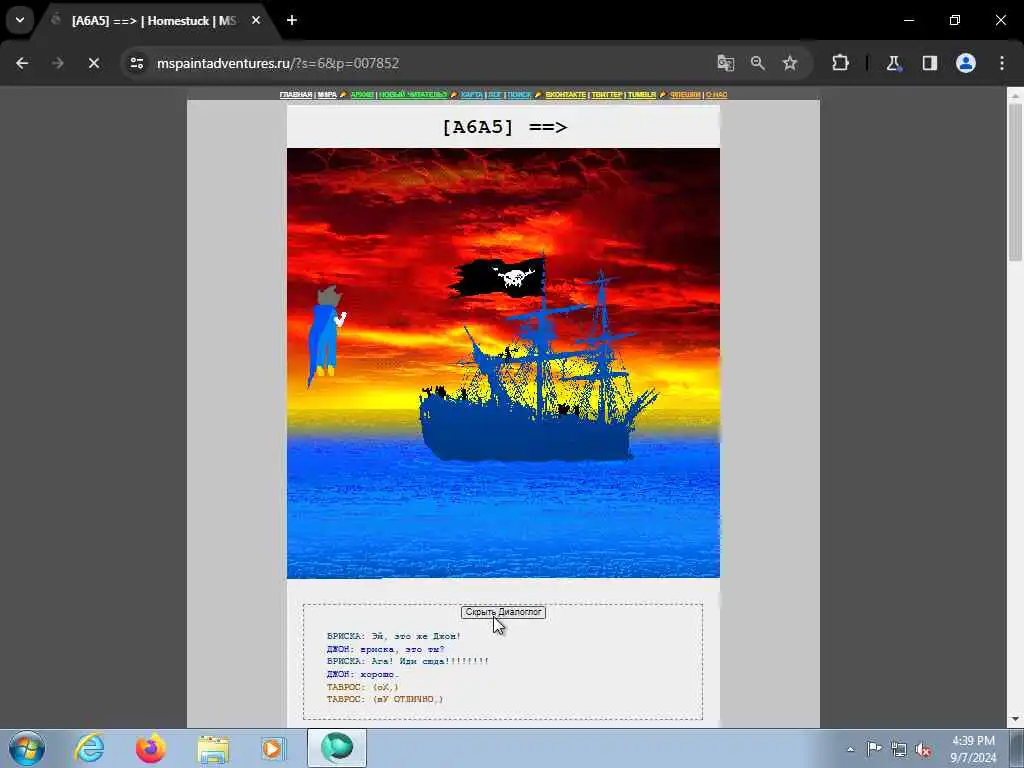The height and width of the screenshot is (768, 1024).
Task: Click the Скрыть Диалоглог button
Action: pos(503,612)
